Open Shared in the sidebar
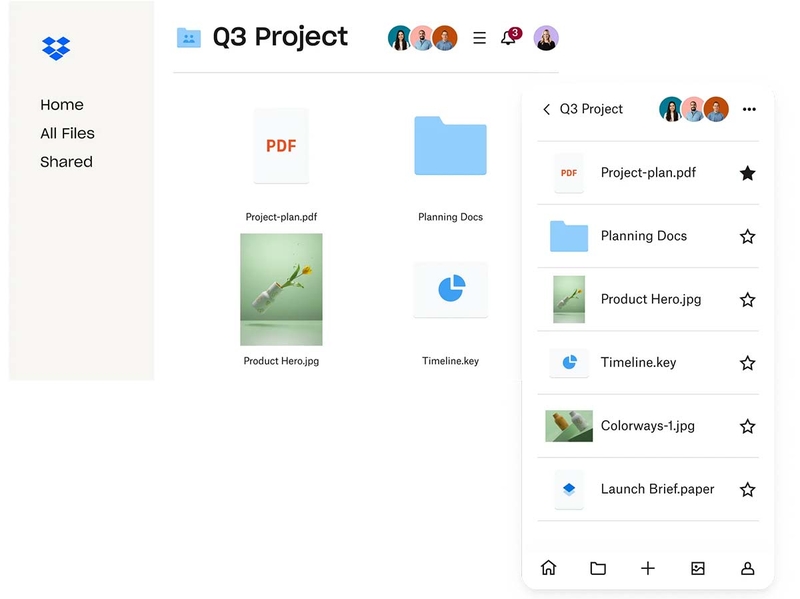The width and height of the screenshot is (800, 599). 66,162
